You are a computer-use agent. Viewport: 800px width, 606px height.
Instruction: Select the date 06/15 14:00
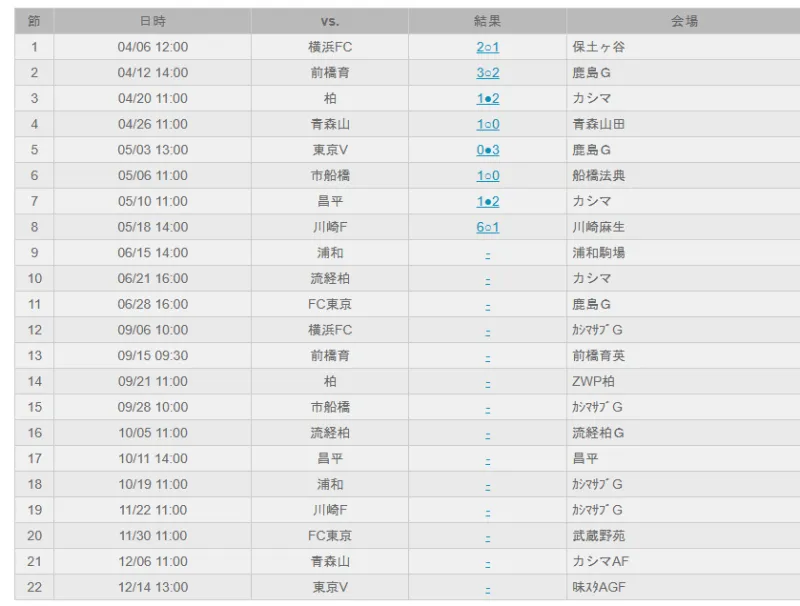[x=153, y=253]
